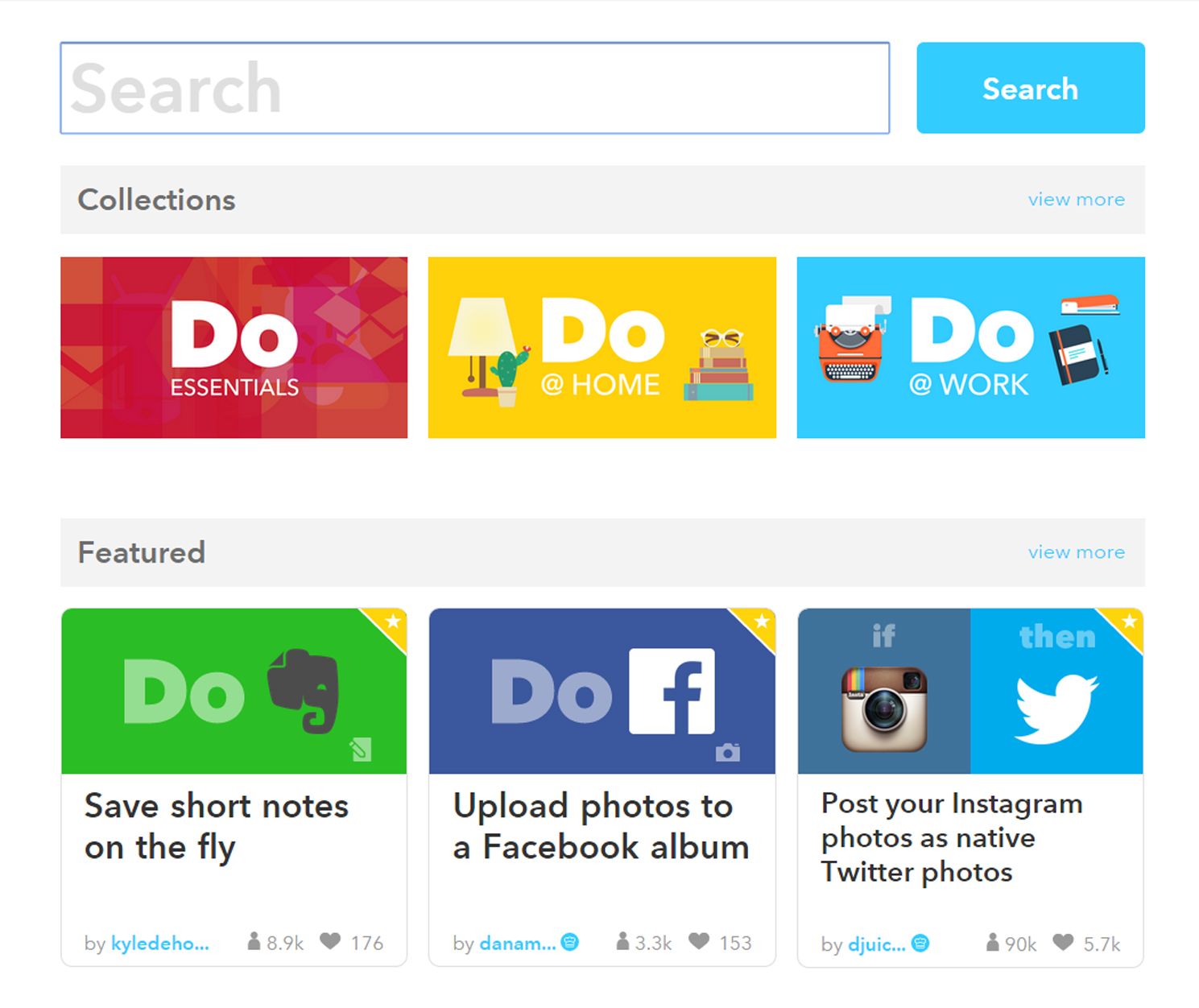Click the typewriter icon in Do @ Work

[x=853, y=339]
